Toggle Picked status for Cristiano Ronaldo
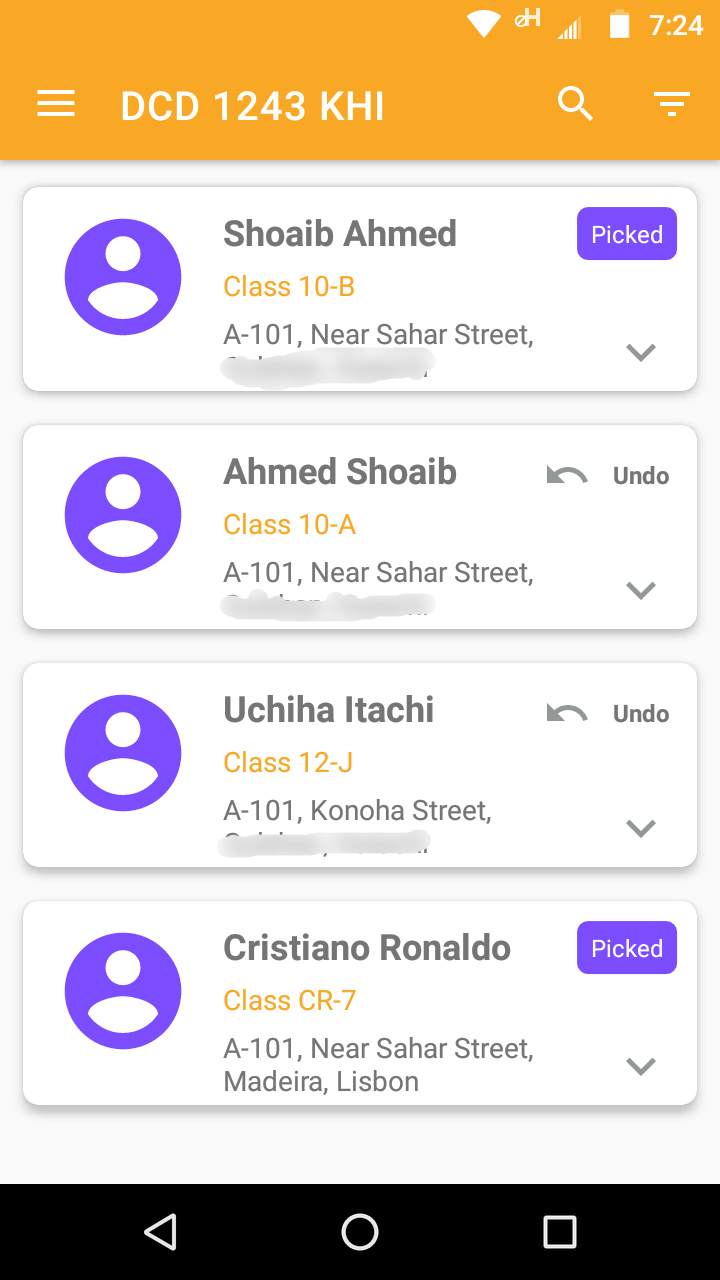Screen dimensions: 720x1280 (627, 948)
